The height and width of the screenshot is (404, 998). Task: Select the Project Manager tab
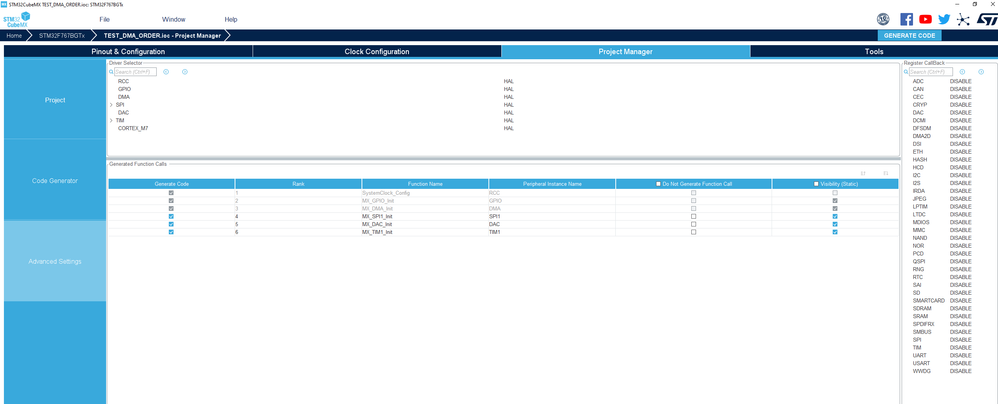click(x=625, y=52)
